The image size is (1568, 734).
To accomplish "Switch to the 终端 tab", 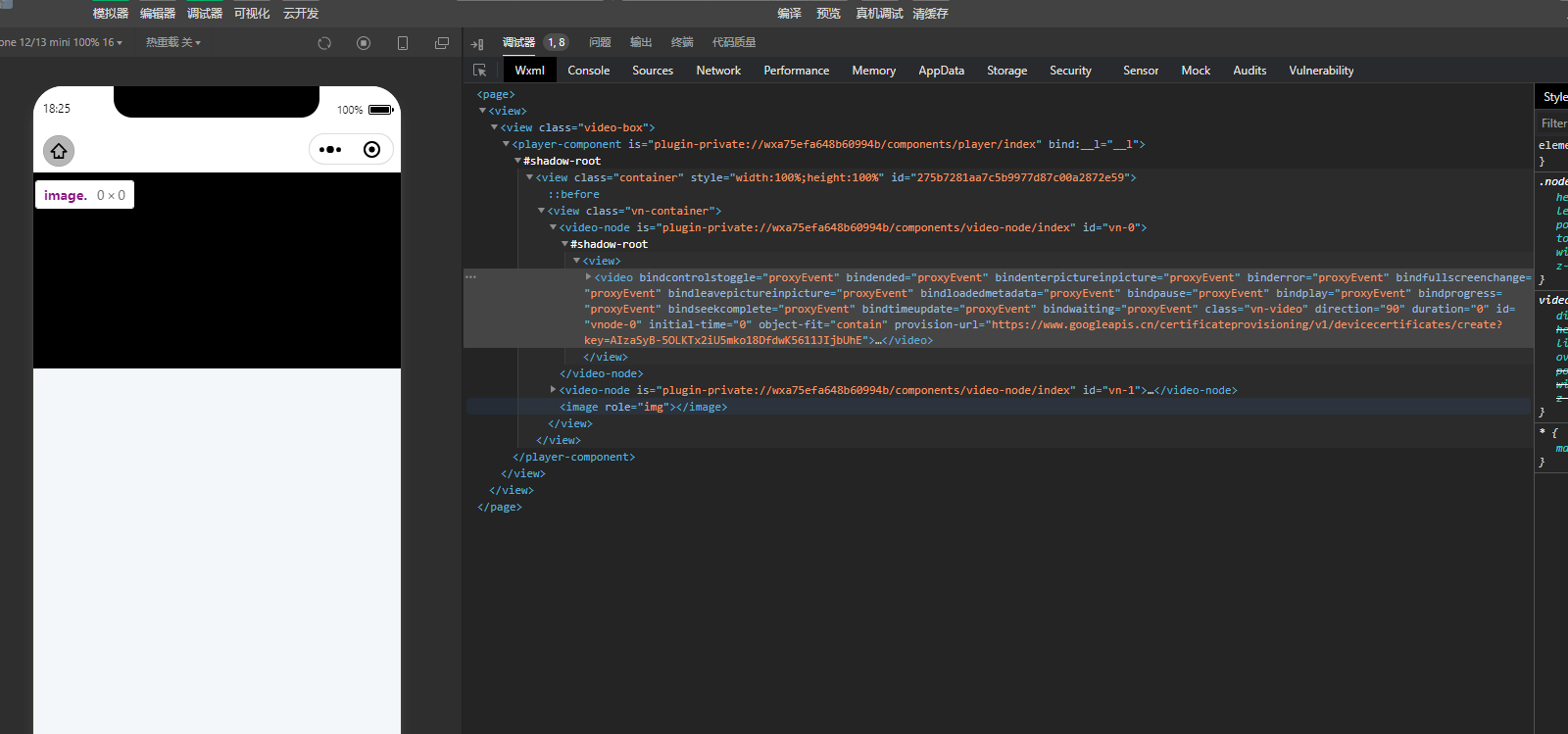I will pyautogui.click(x=682, y=42).
